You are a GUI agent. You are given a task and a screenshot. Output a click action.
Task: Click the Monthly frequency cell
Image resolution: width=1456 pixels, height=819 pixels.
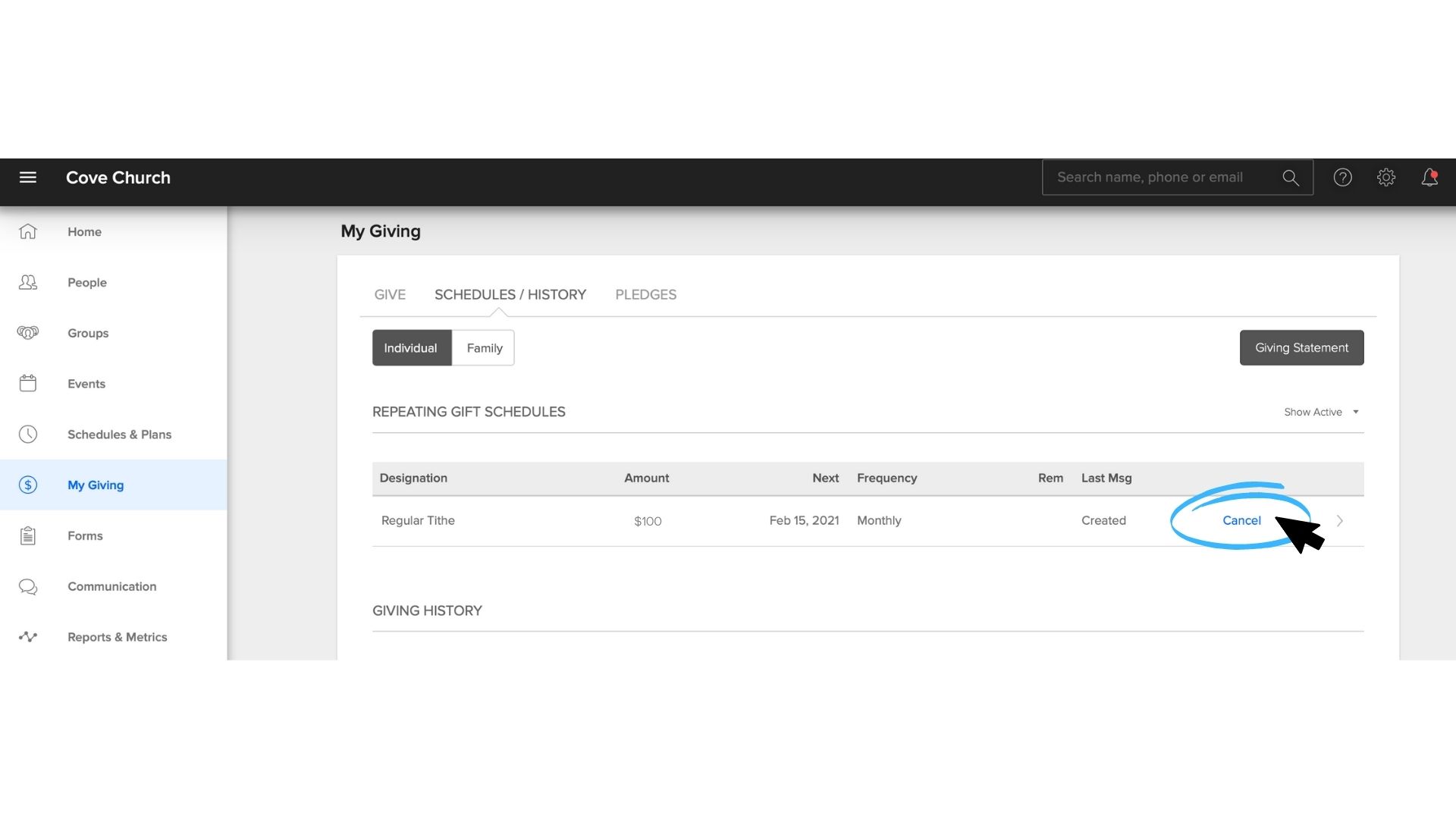tap(879, 520)
